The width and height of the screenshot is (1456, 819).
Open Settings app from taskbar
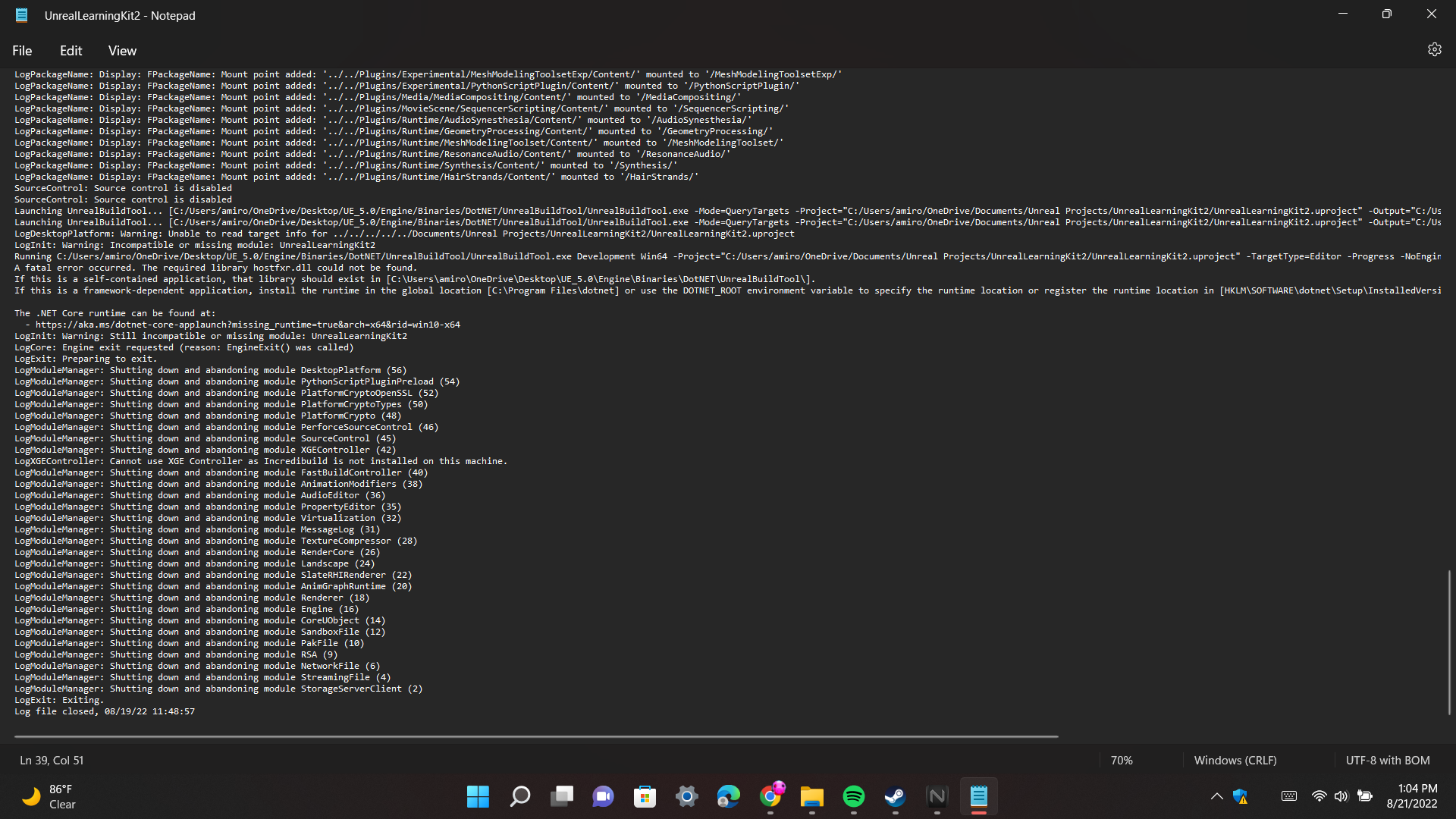(x=687, y=796)
